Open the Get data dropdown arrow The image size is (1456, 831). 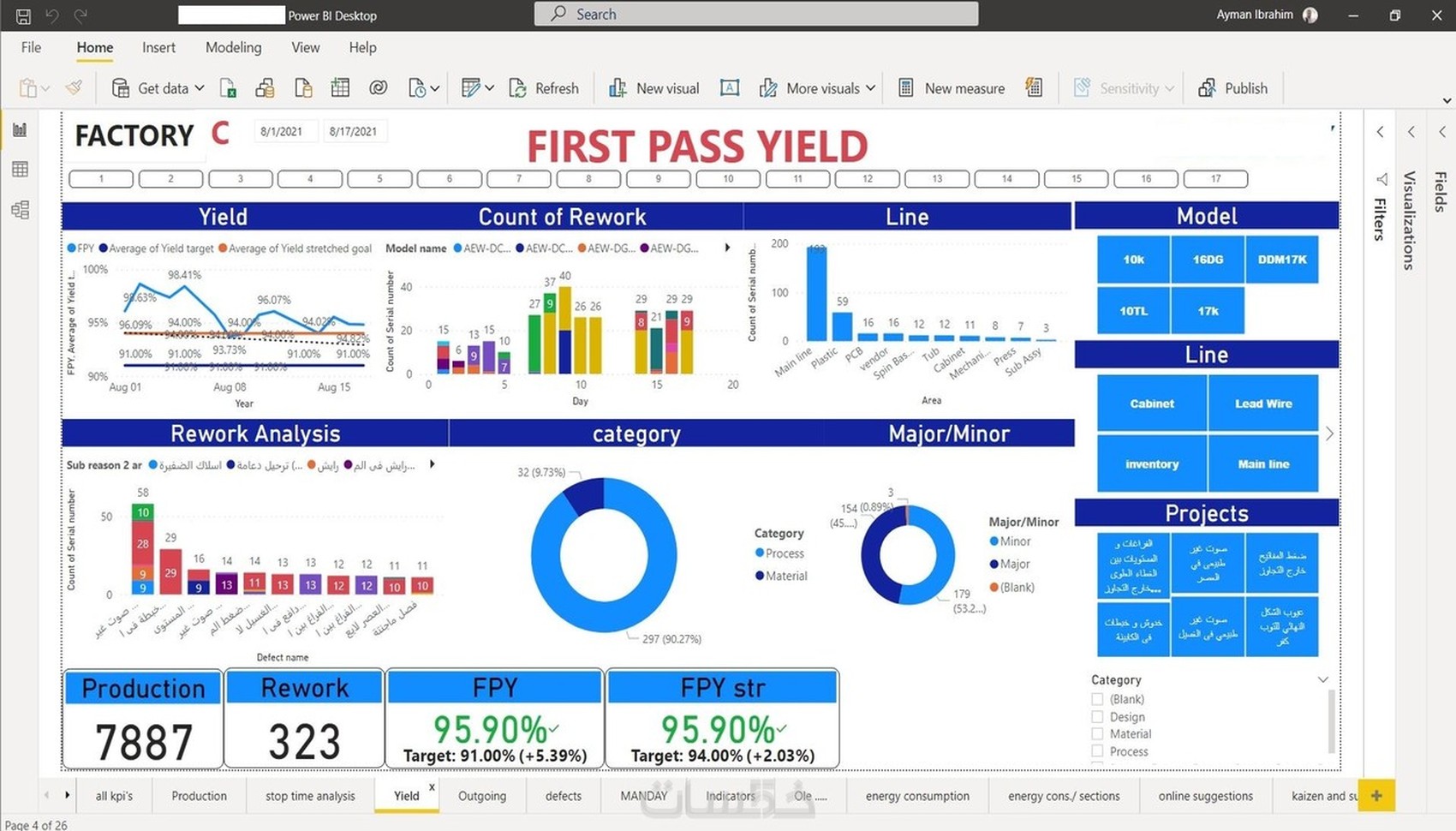[200, 88]
